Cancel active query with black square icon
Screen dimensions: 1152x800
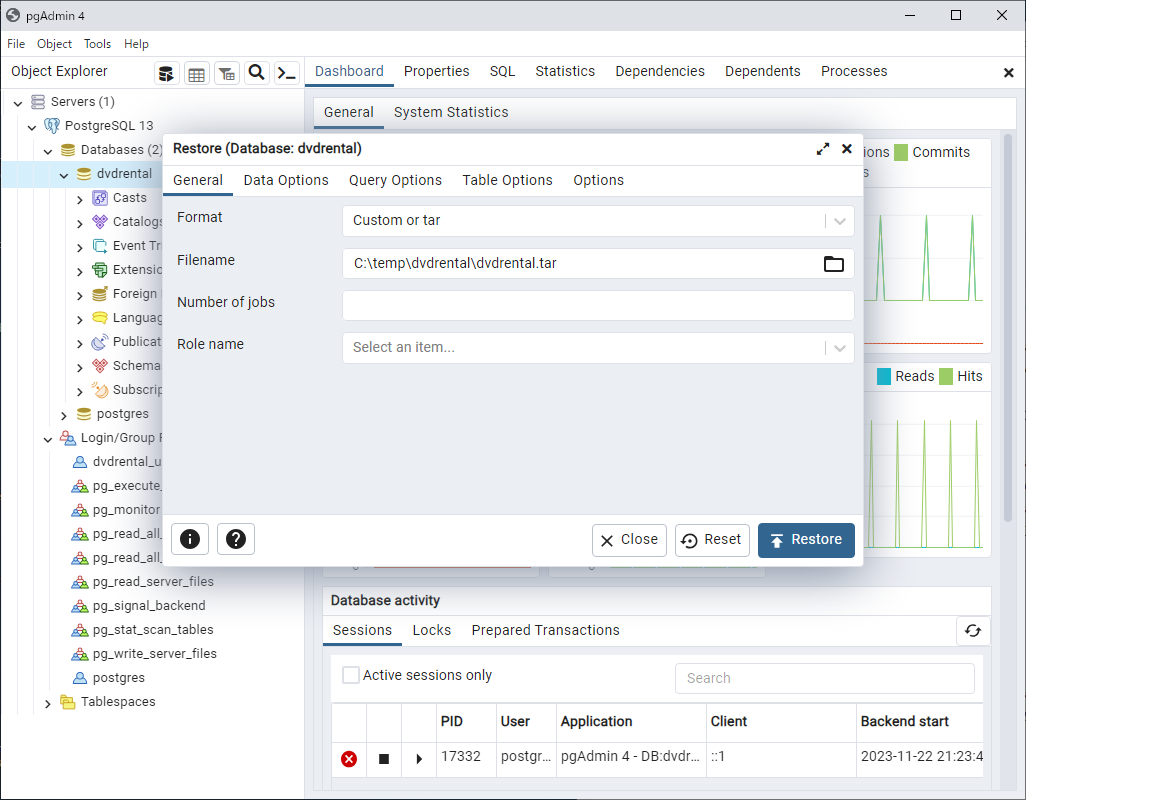click(x=384, y=759)
